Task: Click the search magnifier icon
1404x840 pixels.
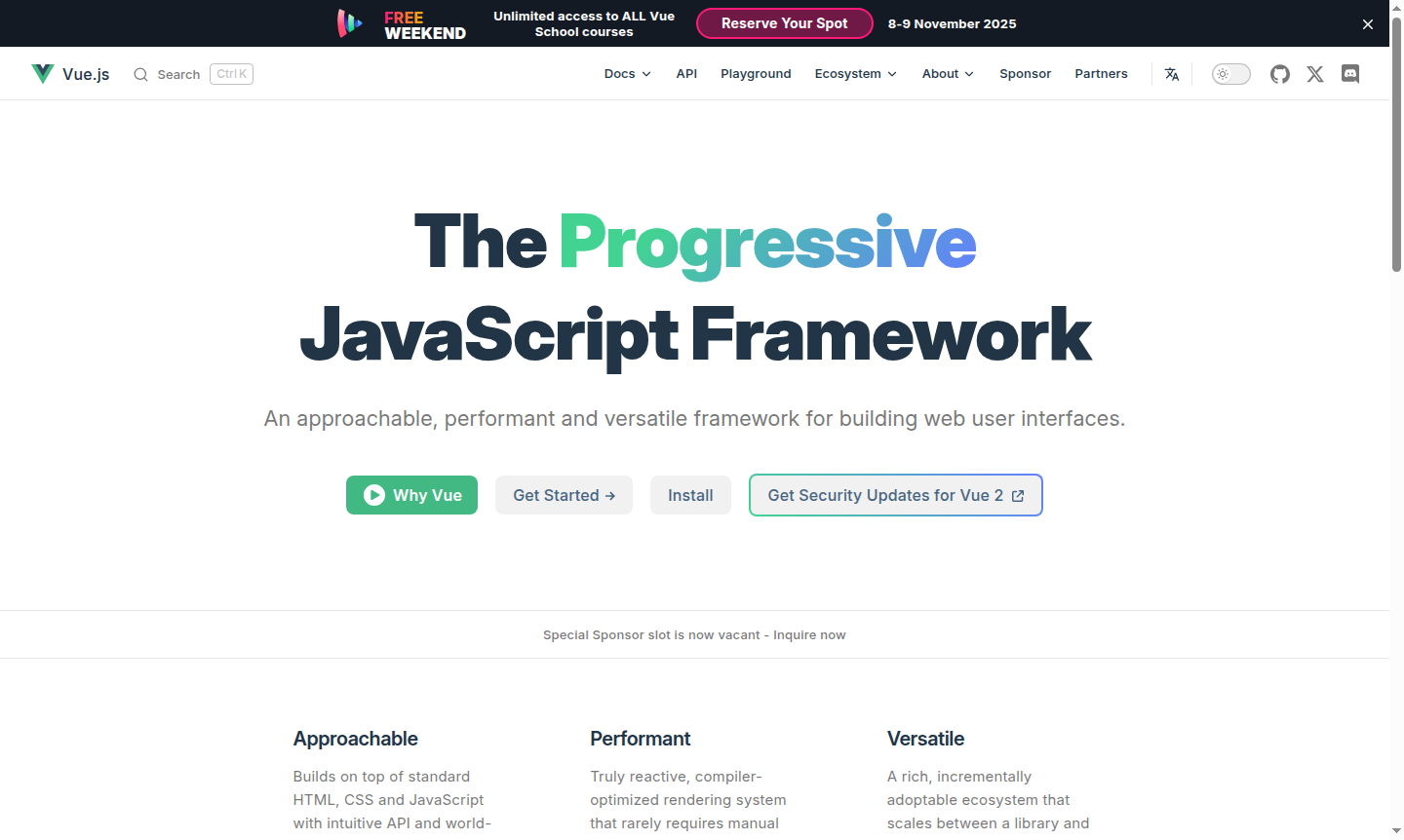Action: click(140, 74)
